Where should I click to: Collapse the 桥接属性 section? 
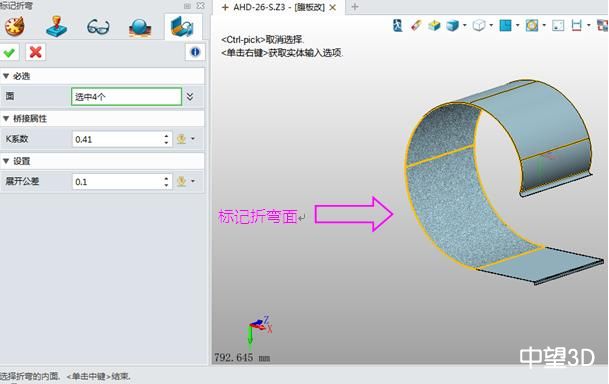(x=6, y=119)
